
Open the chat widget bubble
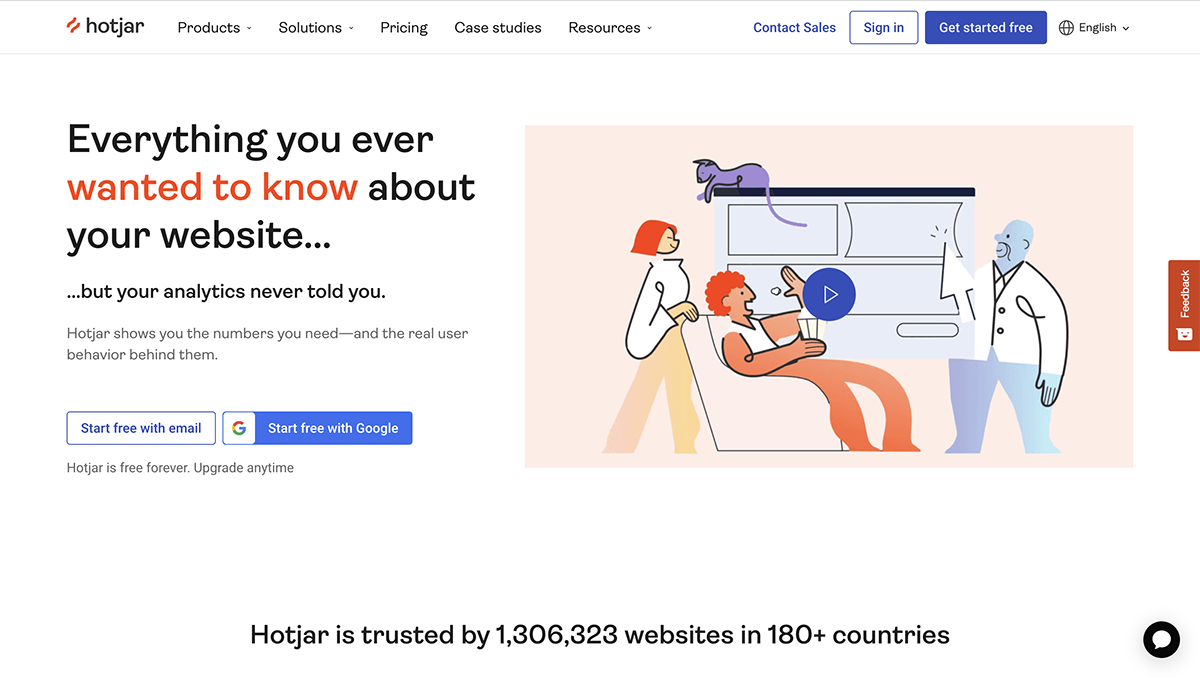[x=1161, y=639]
